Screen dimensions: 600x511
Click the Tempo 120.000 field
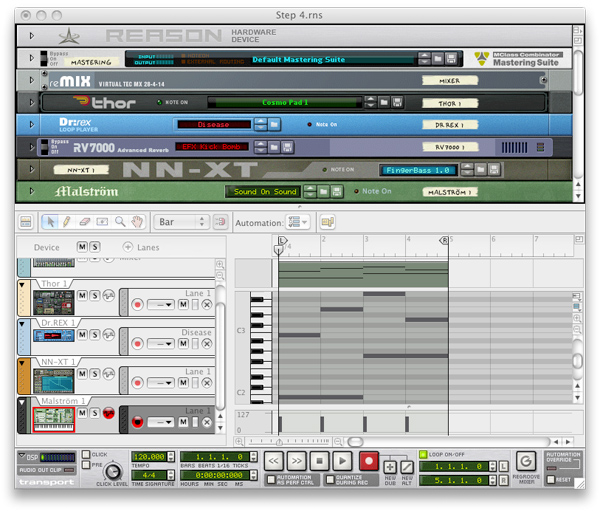click(149, 457)
